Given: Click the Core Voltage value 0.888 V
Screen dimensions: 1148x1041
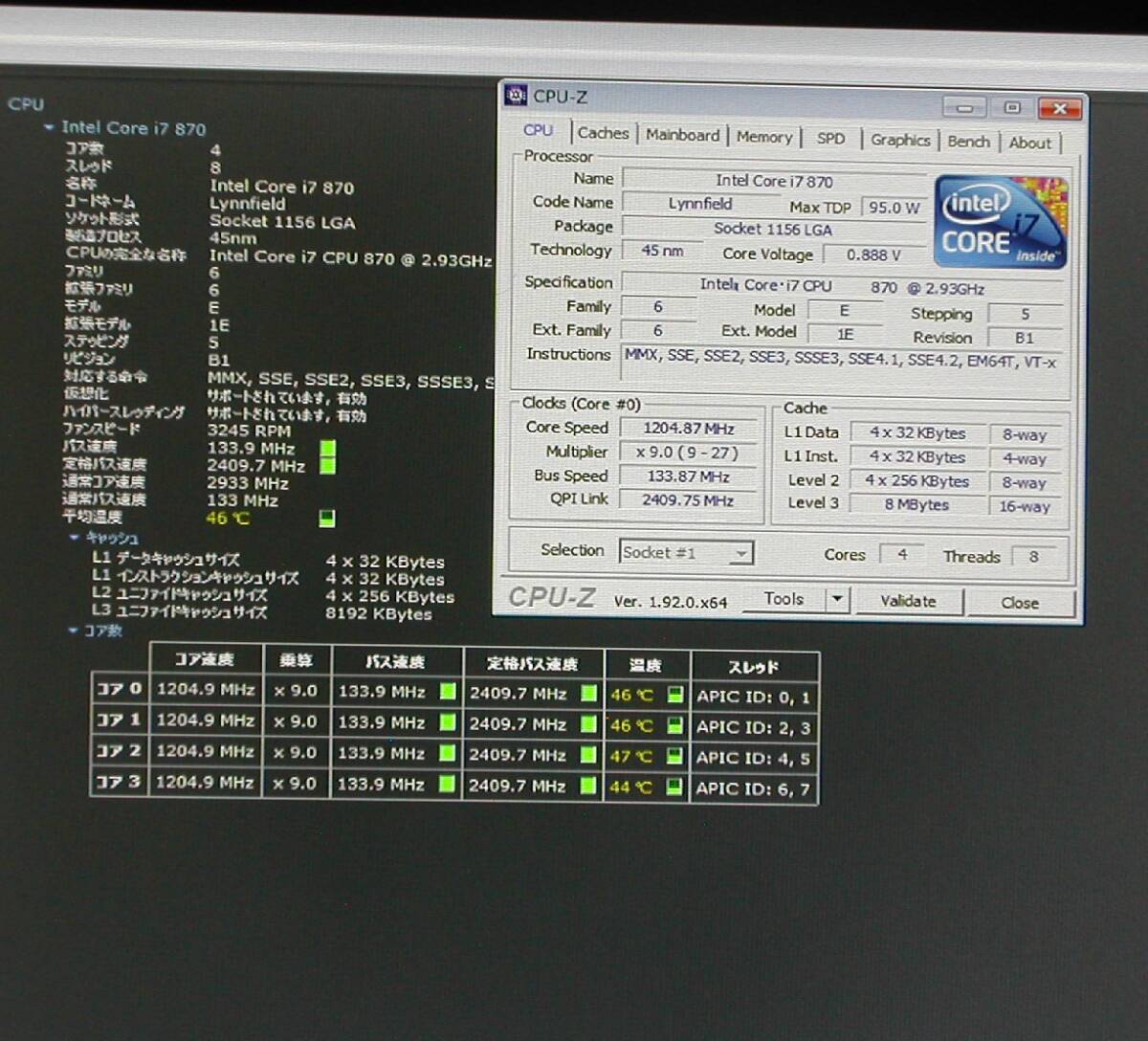Looking at the screenshot, I should pos(872,255).
